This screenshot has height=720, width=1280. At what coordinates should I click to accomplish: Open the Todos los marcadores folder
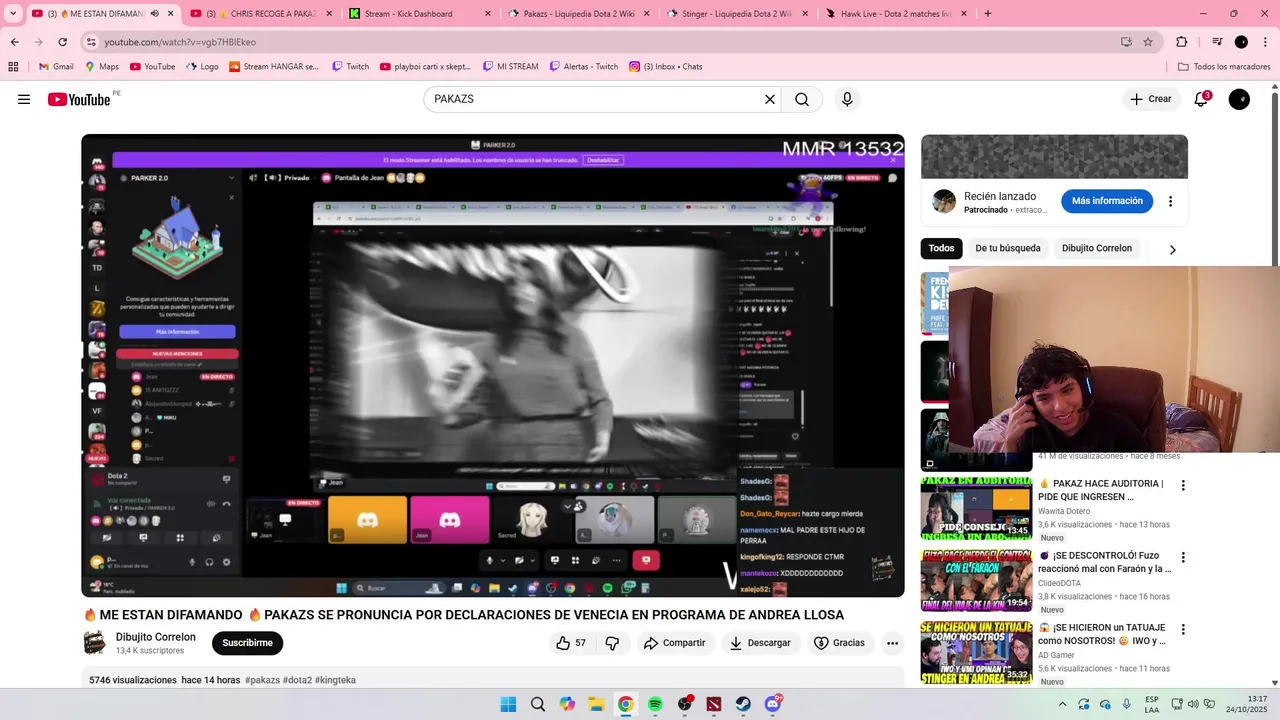1224,67
